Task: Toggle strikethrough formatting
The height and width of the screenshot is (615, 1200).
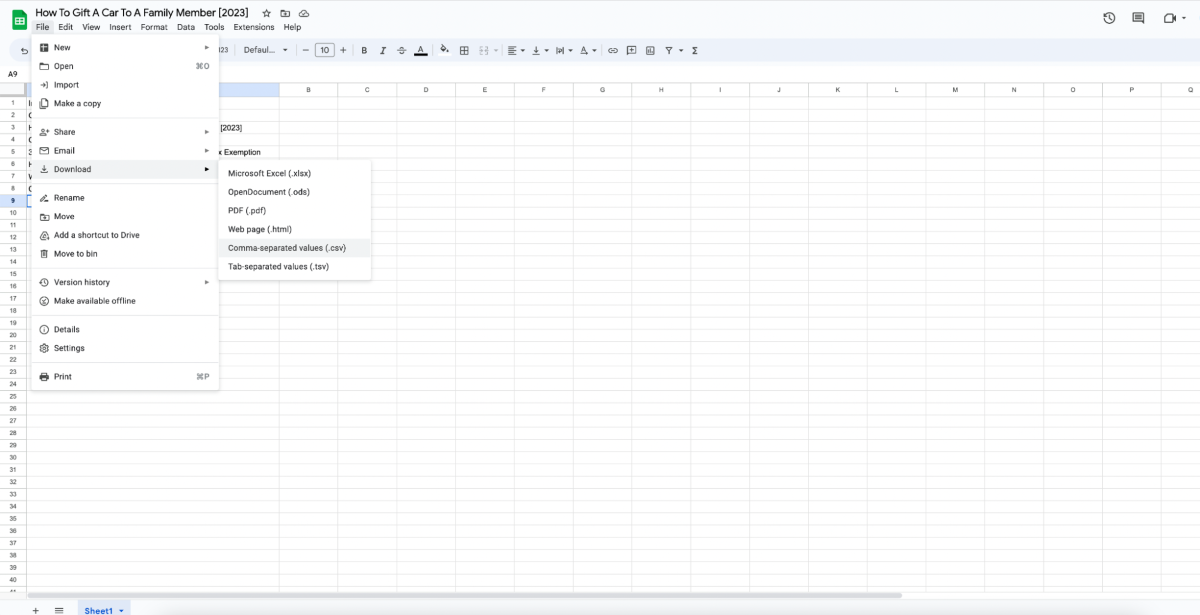Action: [x=402, y=50]
